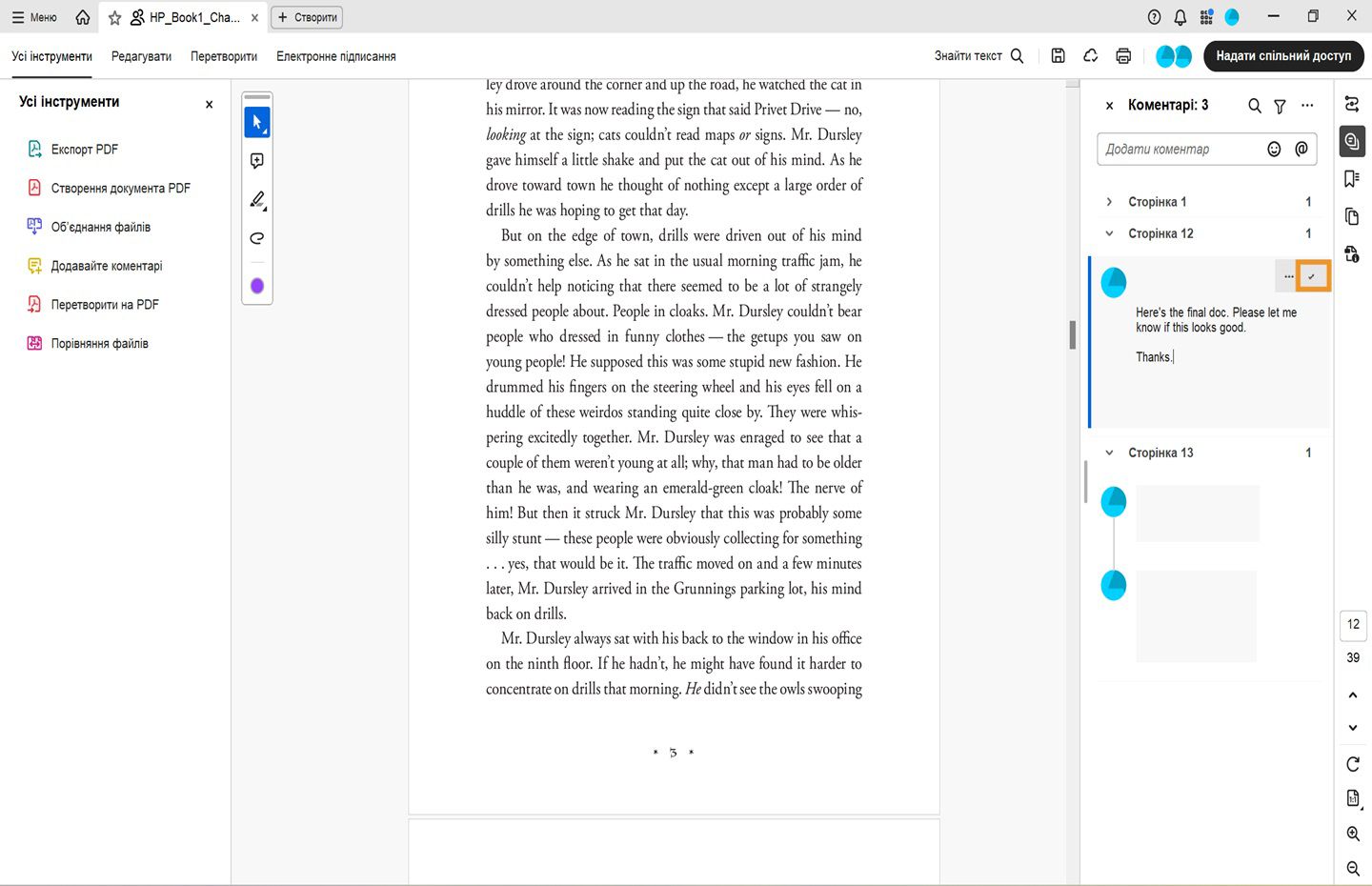Switch to the Усі інструменти tab
Screen dimensions: 1372x886
[x=51, y=56]
